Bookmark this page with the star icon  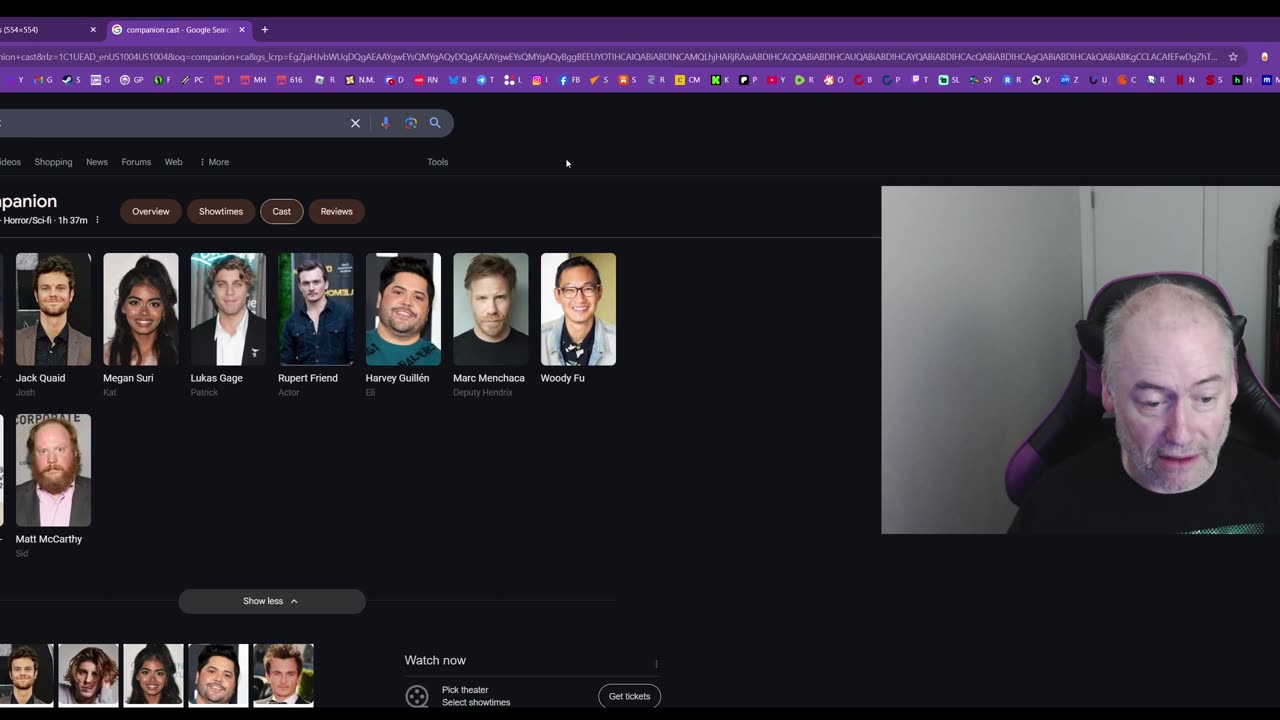[x=1233, y=57]
